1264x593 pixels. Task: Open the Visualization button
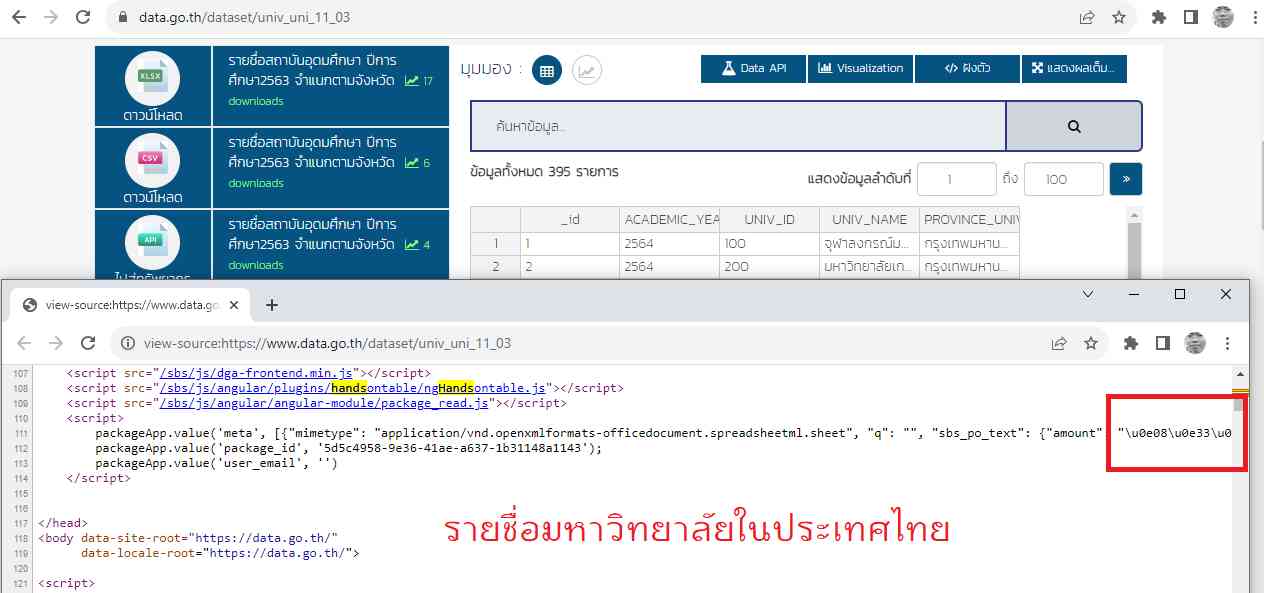(860, 68)
